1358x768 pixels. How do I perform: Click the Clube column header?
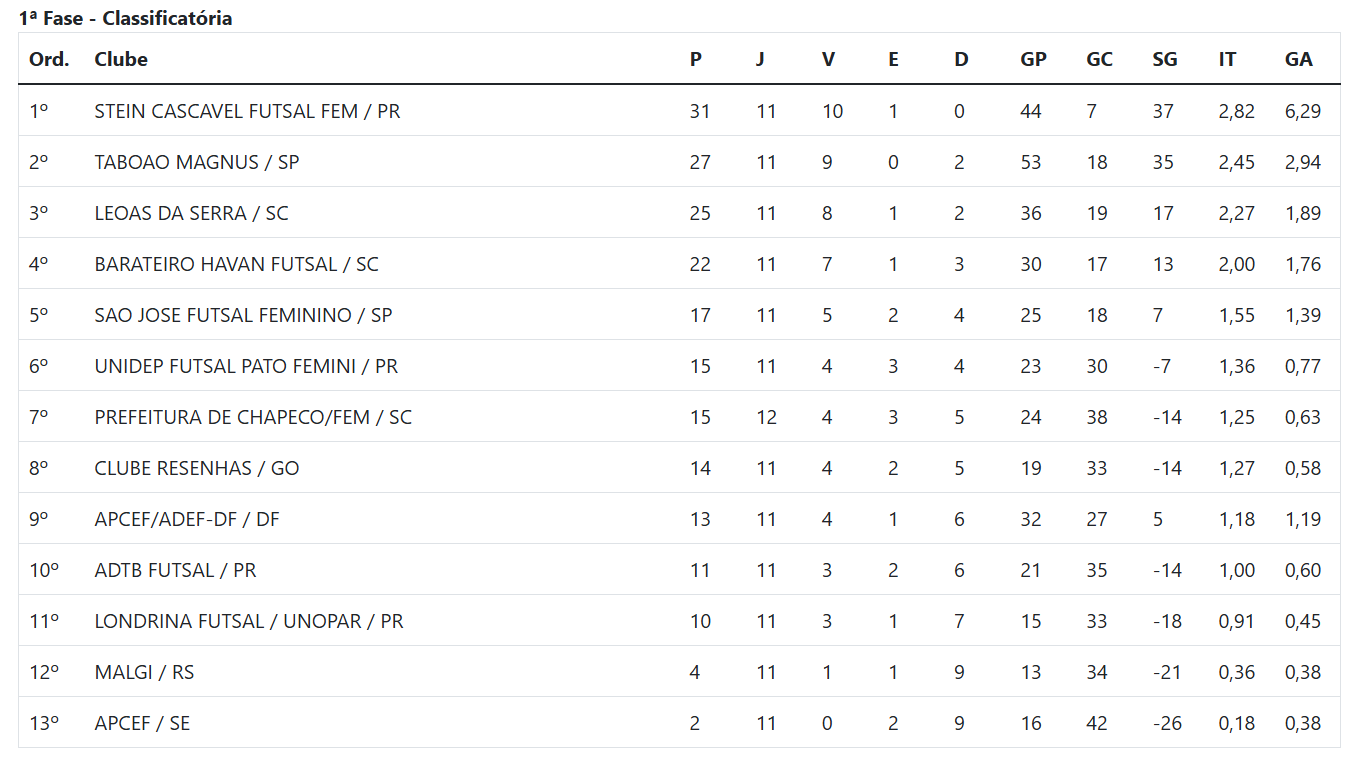click(121, 59)
